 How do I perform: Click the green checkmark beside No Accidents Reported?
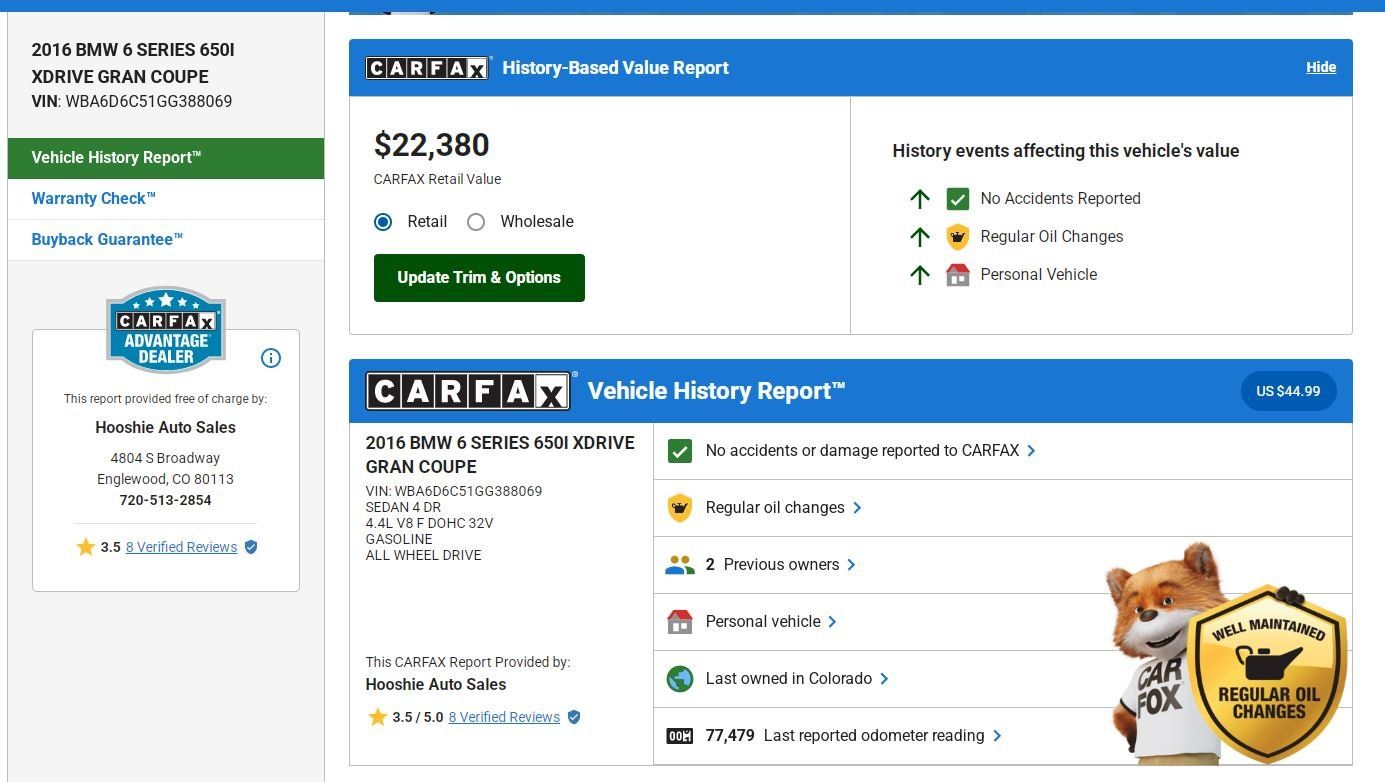[x=958, y=199]
